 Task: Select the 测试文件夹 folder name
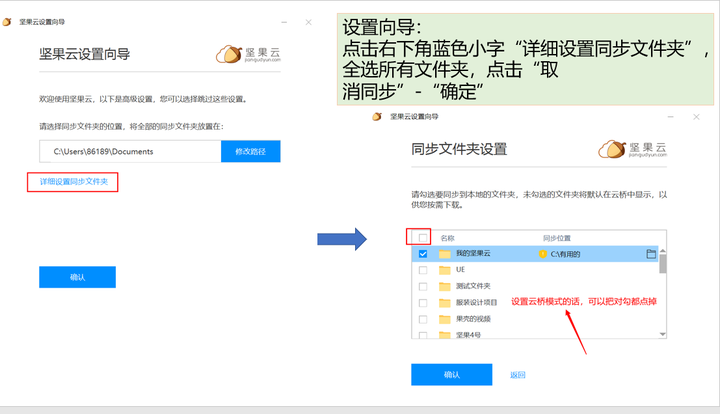[473, 286]
